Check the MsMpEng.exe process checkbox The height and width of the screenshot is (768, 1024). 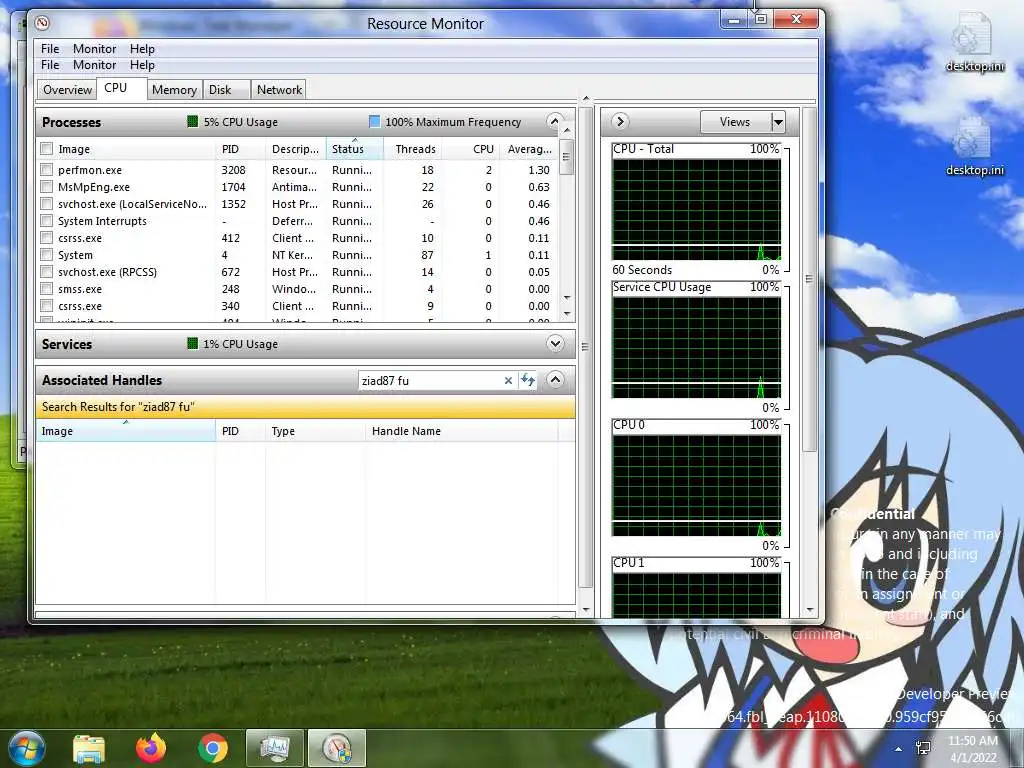tap(46, 187)
